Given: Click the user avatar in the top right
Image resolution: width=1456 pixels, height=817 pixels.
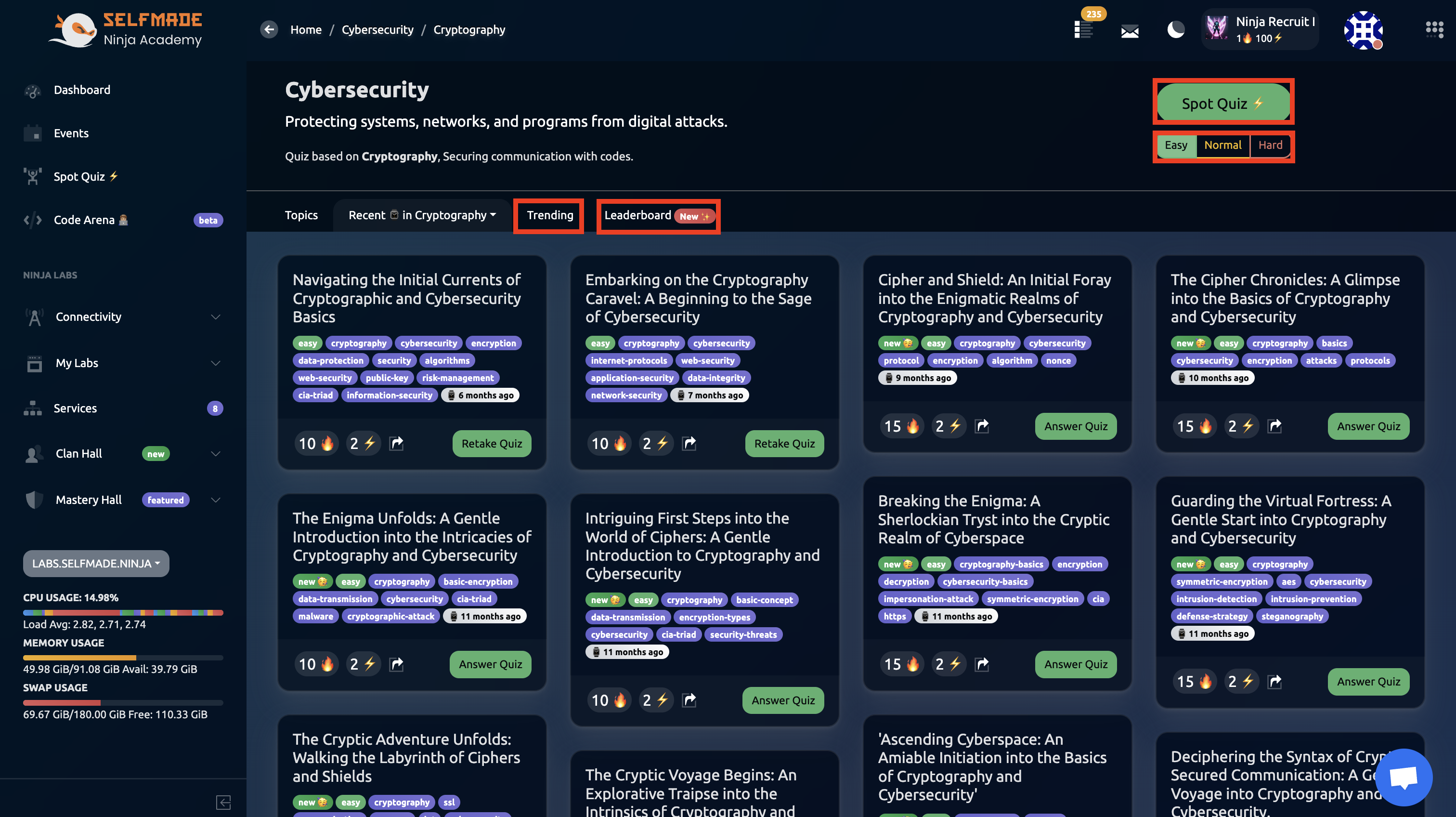Looking at the screenshot, I should (1363, 30).
